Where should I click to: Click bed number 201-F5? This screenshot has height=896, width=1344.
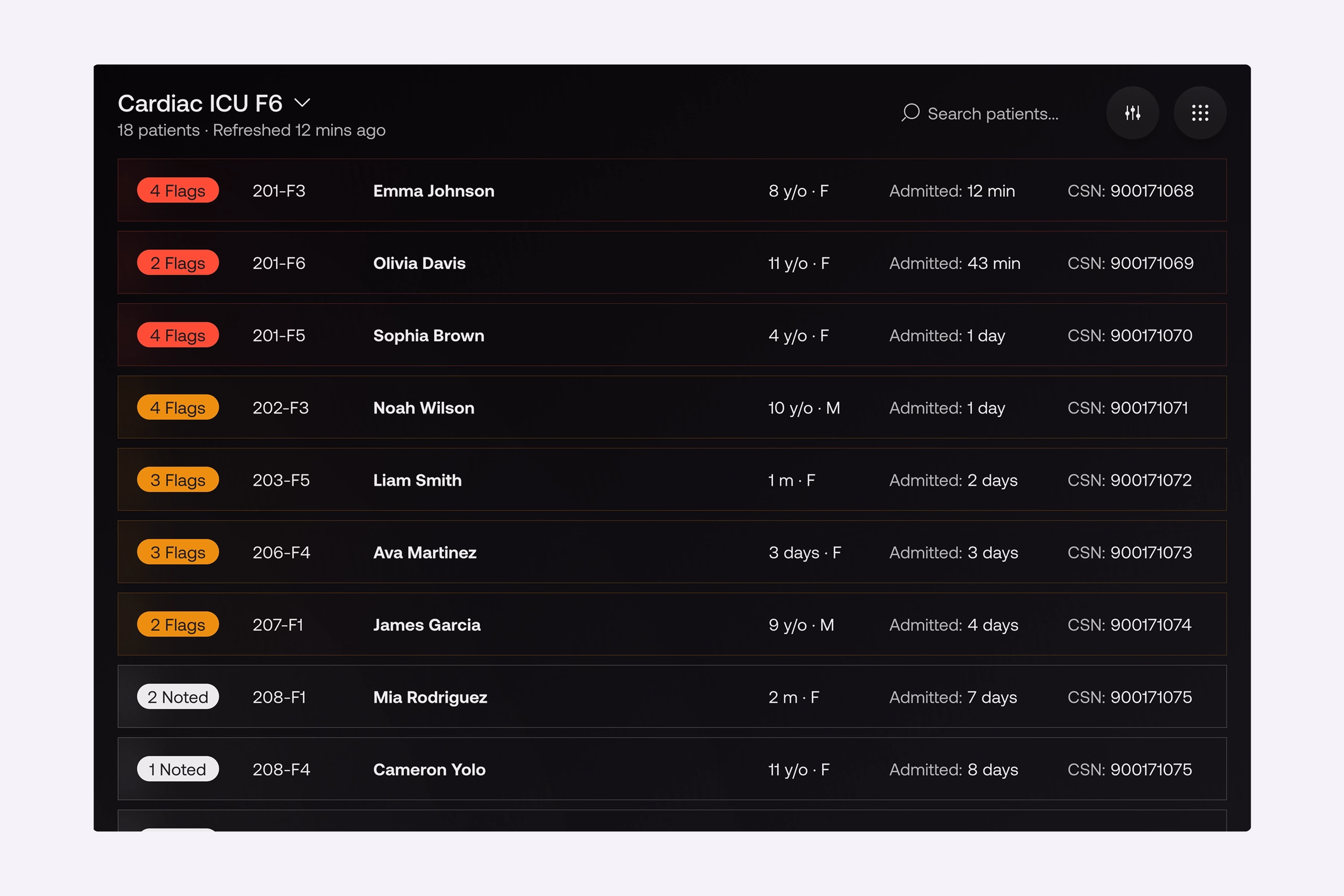[279, 335]
